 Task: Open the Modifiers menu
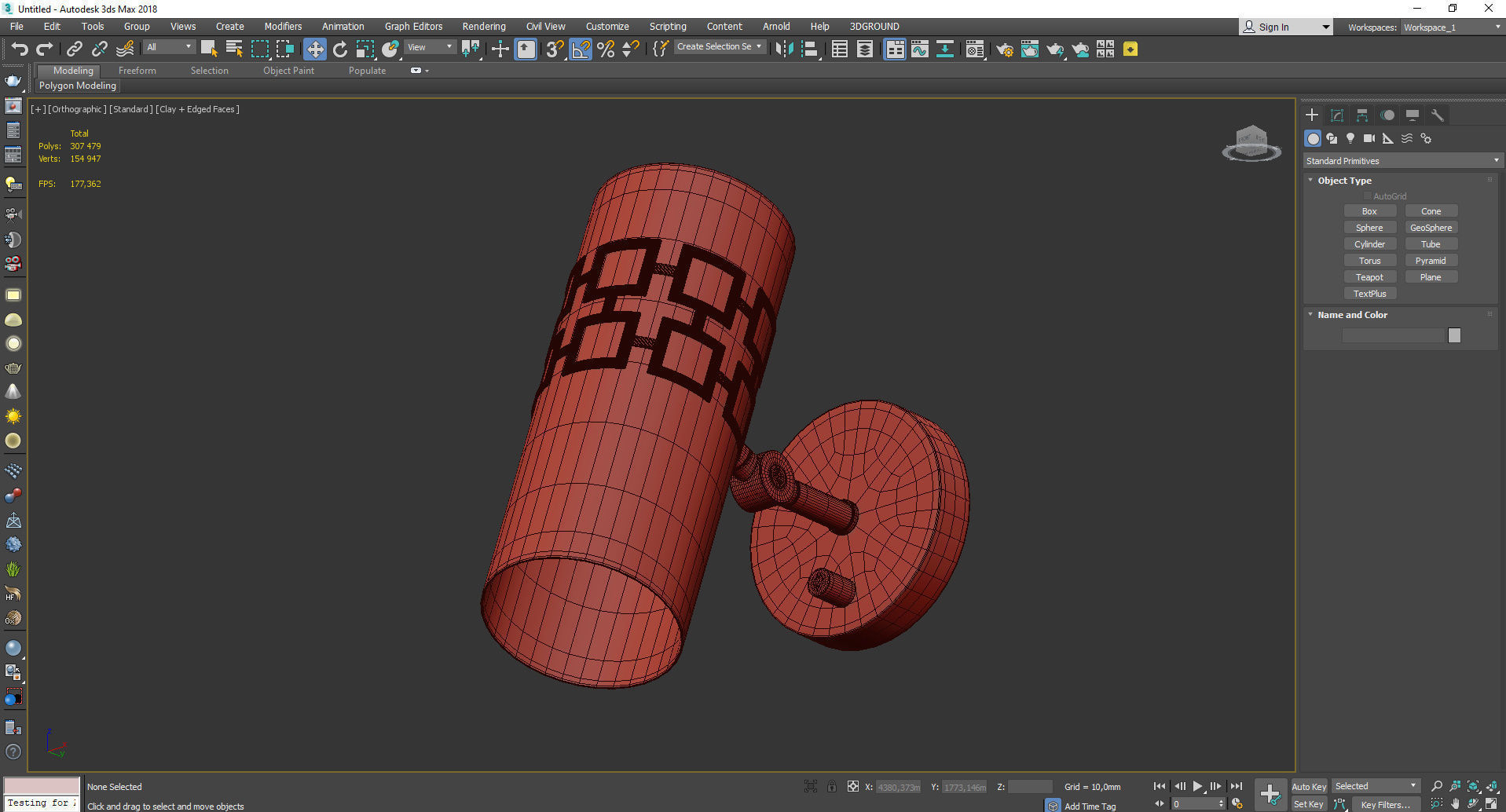pos(283,27)
